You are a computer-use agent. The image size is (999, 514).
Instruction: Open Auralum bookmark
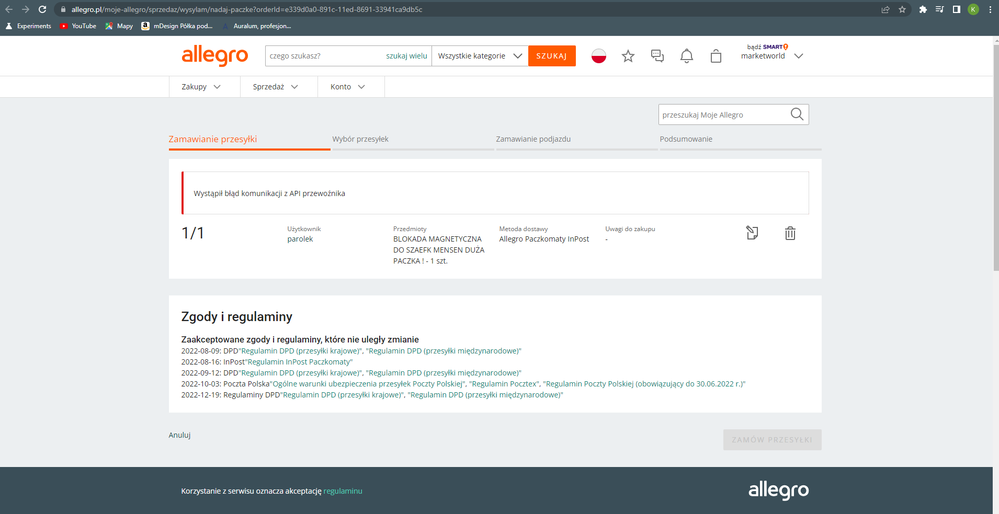(x=257, y=26)
